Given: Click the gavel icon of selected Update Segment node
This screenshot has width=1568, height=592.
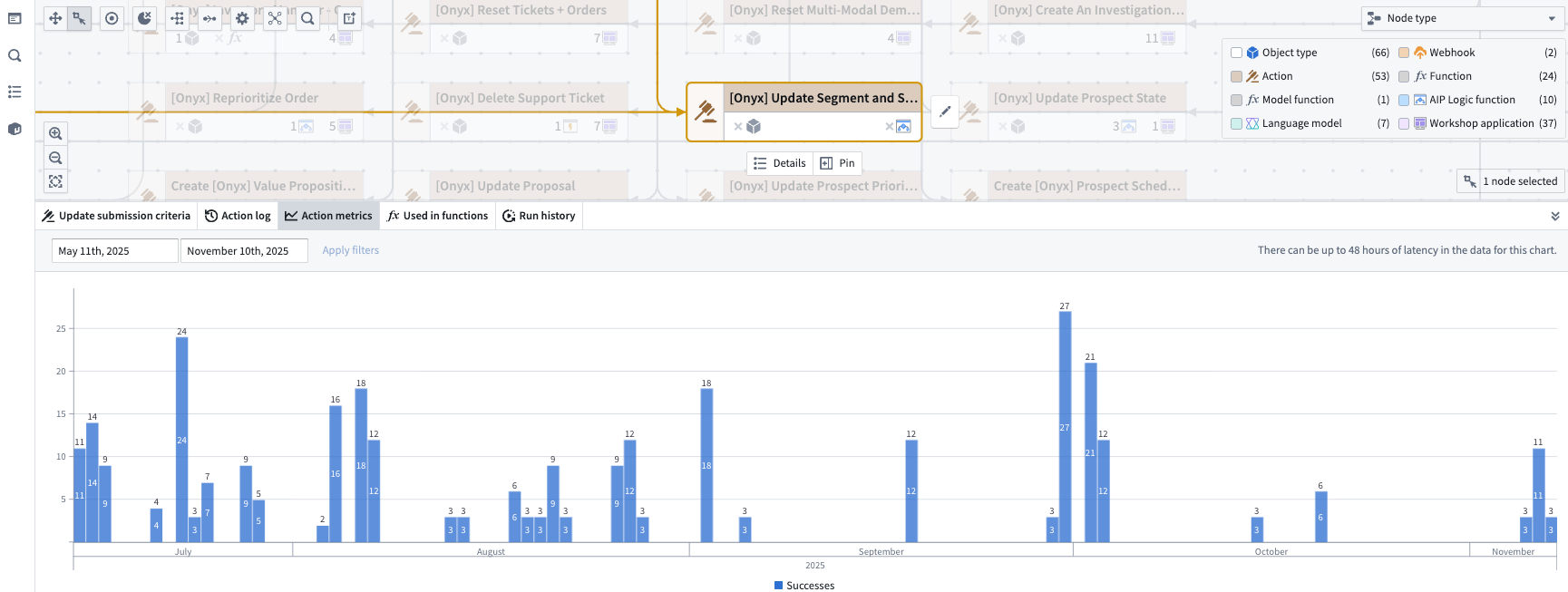Looking at the screenshot, I should 706,112.
